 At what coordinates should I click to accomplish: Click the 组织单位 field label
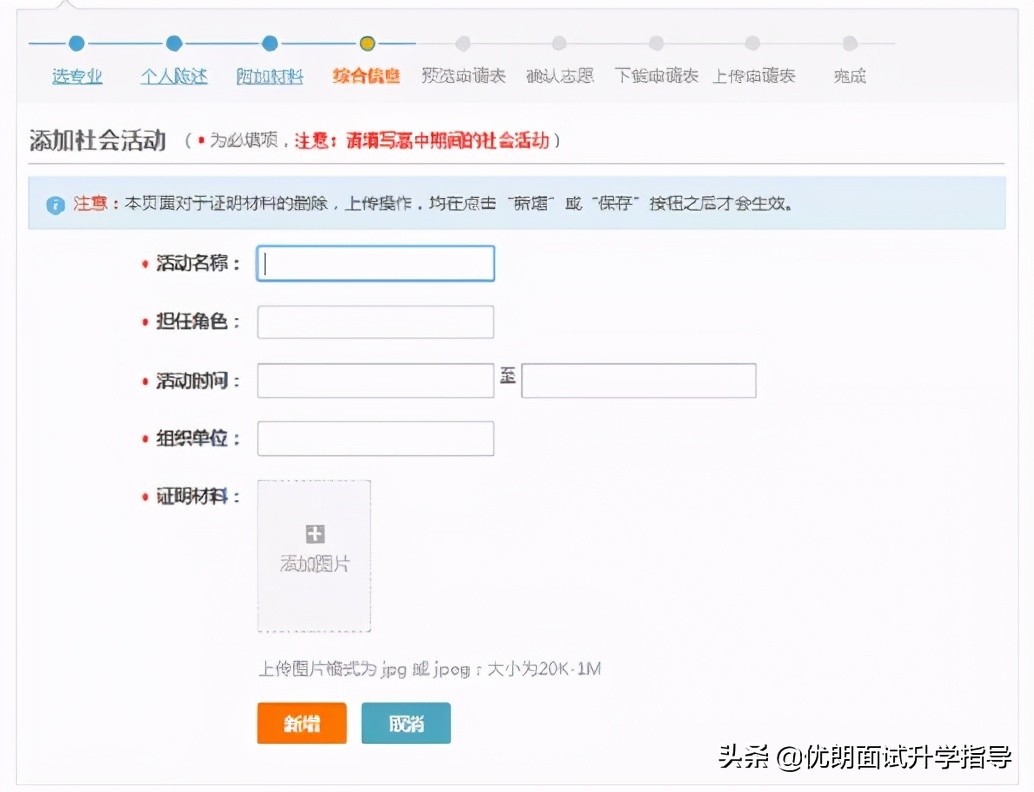197,439
